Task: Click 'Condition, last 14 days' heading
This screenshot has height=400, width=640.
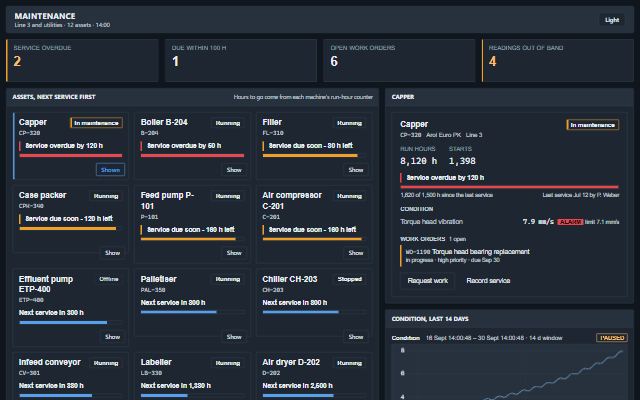Action: pyautogui.click(x=430, y=319)
